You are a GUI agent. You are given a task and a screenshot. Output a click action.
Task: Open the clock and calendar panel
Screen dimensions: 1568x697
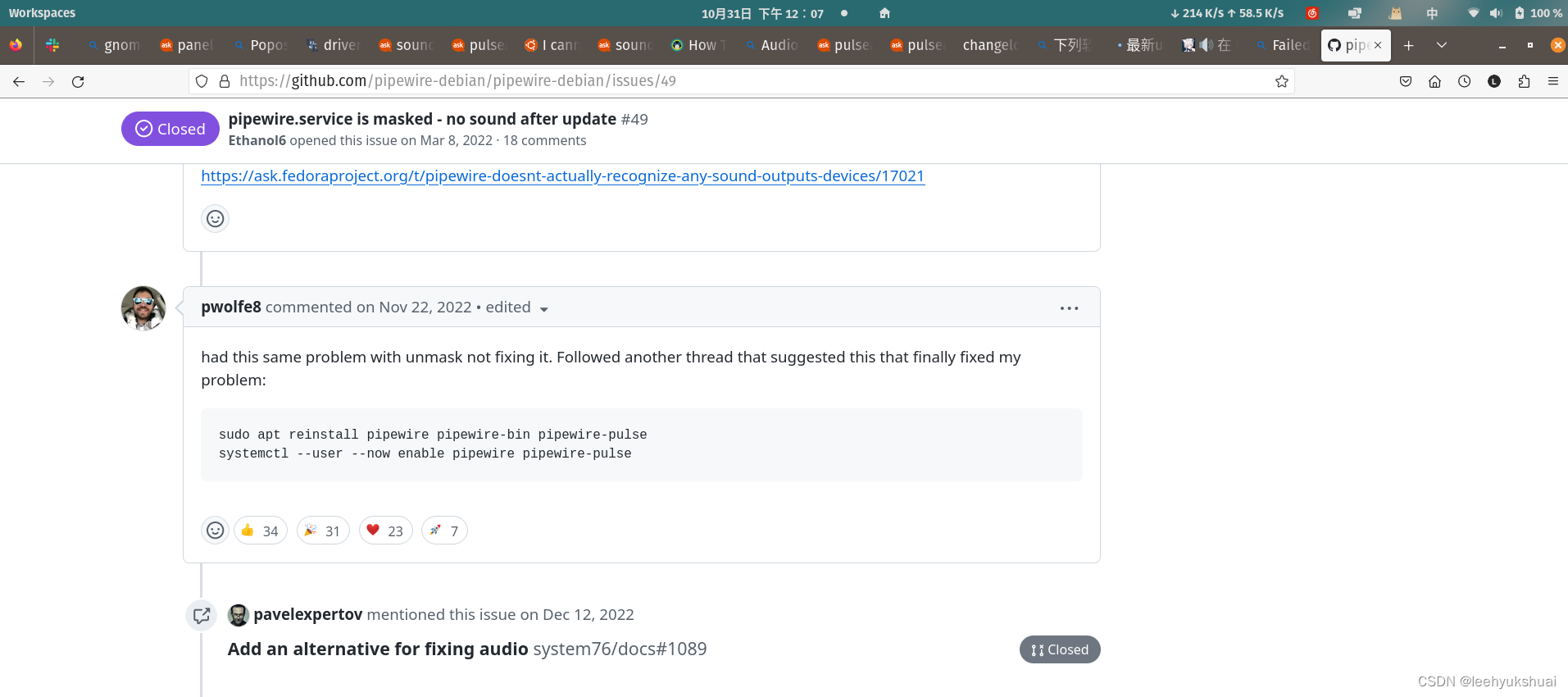click(762, 13)
